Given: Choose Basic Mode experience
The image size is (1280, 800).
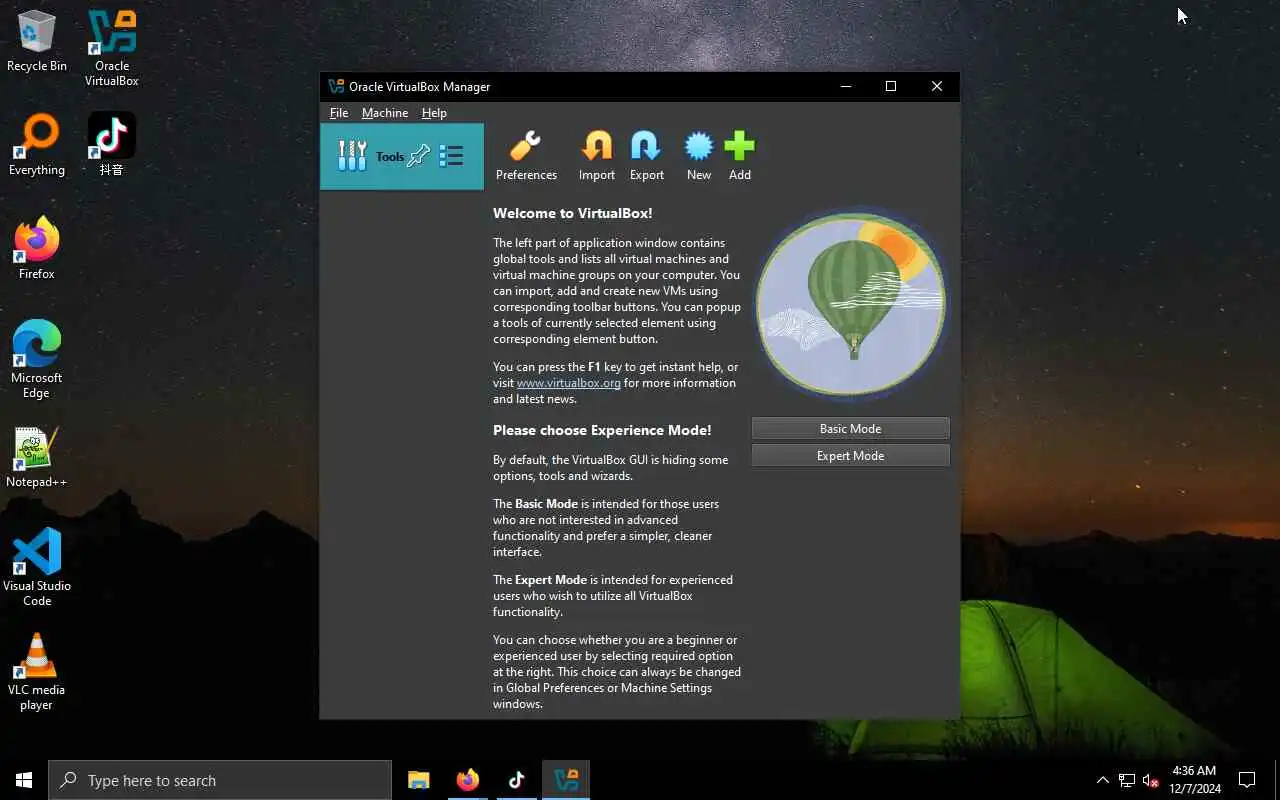Looking at the screenshot, I should tap(850, 428).
